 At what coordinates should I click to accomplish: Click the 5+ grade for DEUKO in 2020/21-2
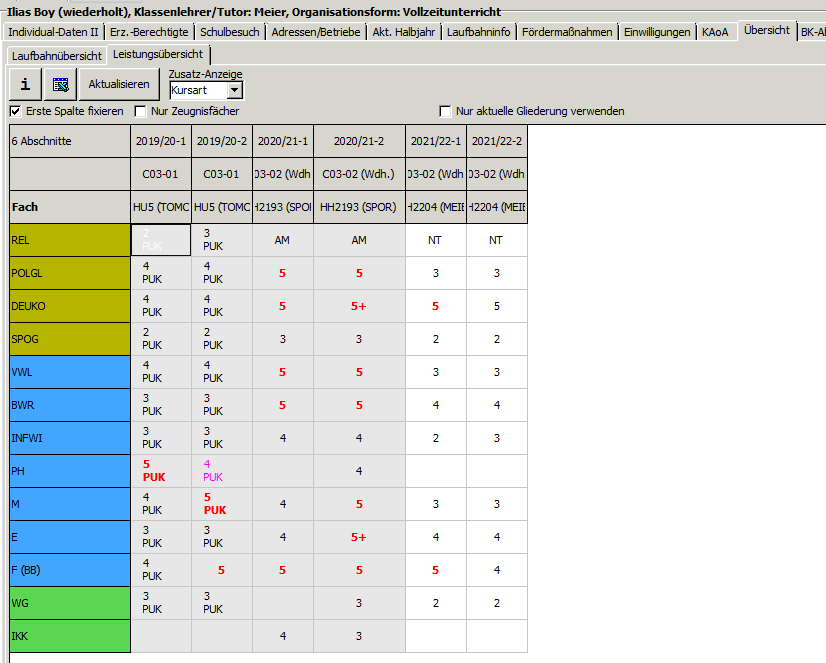tap(359, 306)
